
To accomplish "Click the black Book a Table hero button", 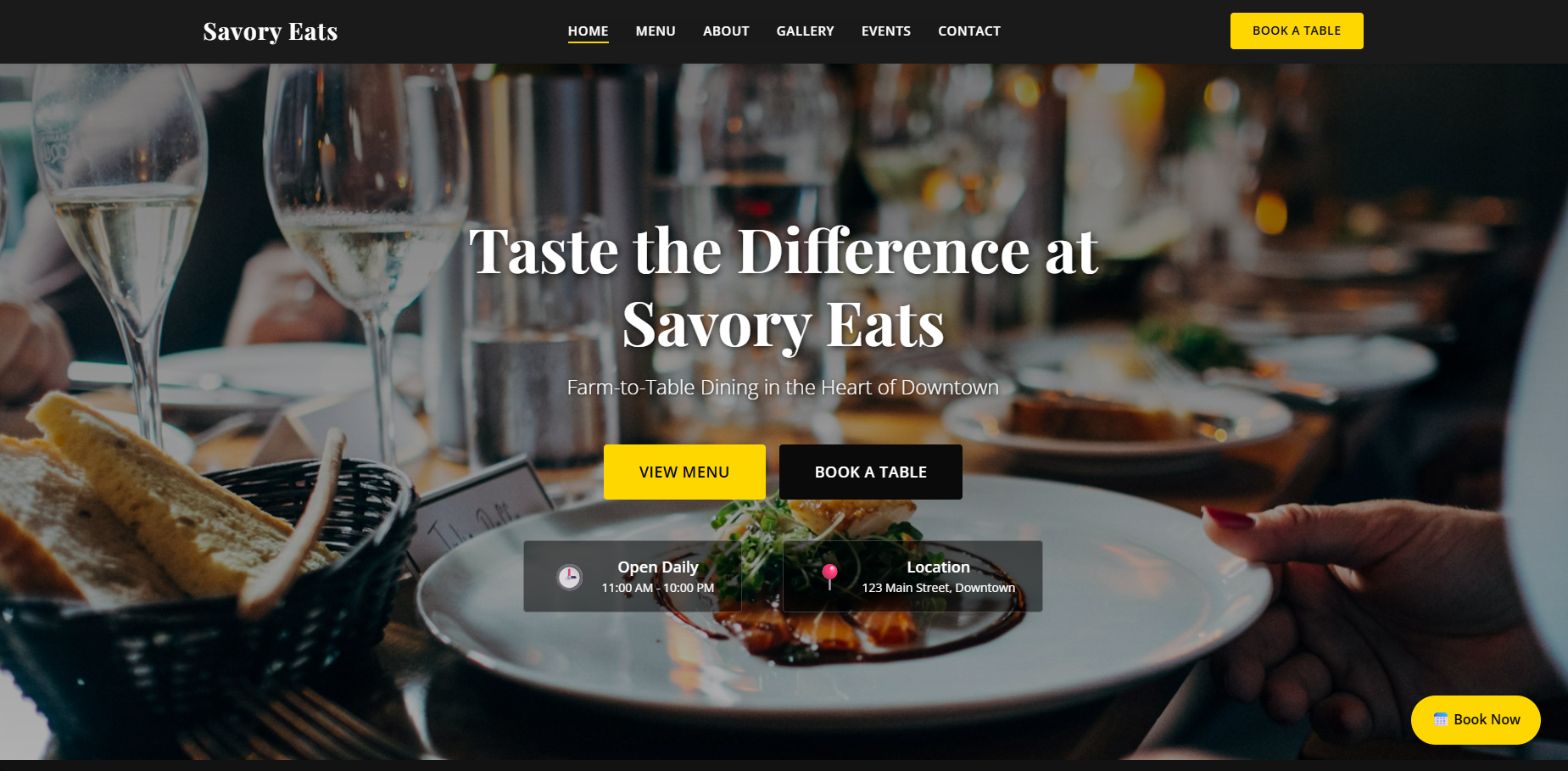I will click(x=871, y=472).
